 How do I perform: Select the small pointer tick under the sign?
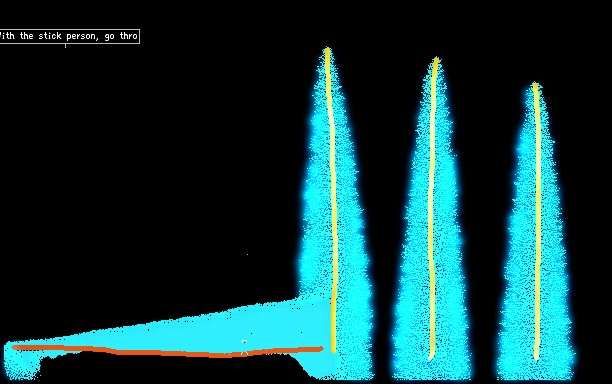65,46
